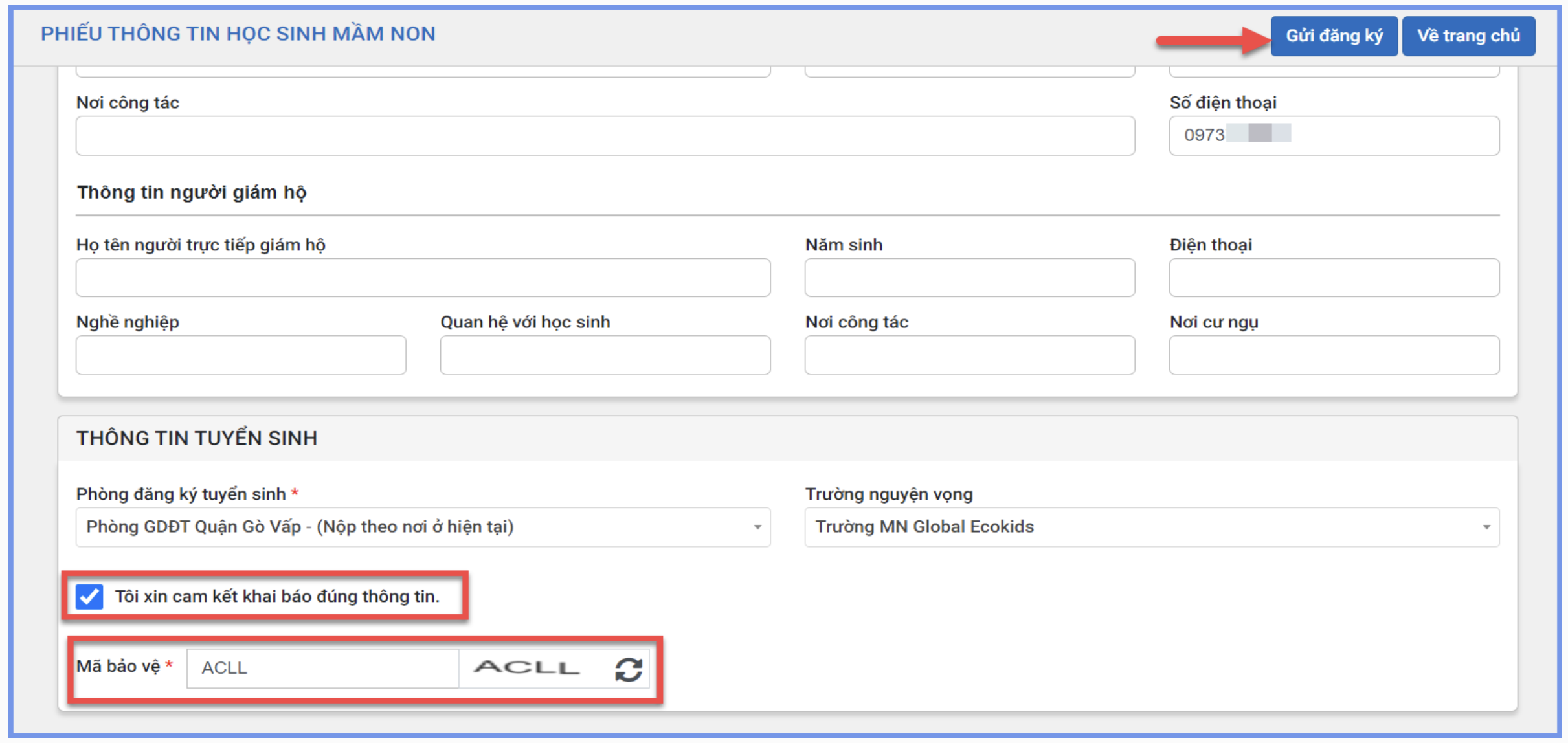Screen dimensions: 1568x743
Task: Click the ACLL captcha image
Action: click(526, 667)
